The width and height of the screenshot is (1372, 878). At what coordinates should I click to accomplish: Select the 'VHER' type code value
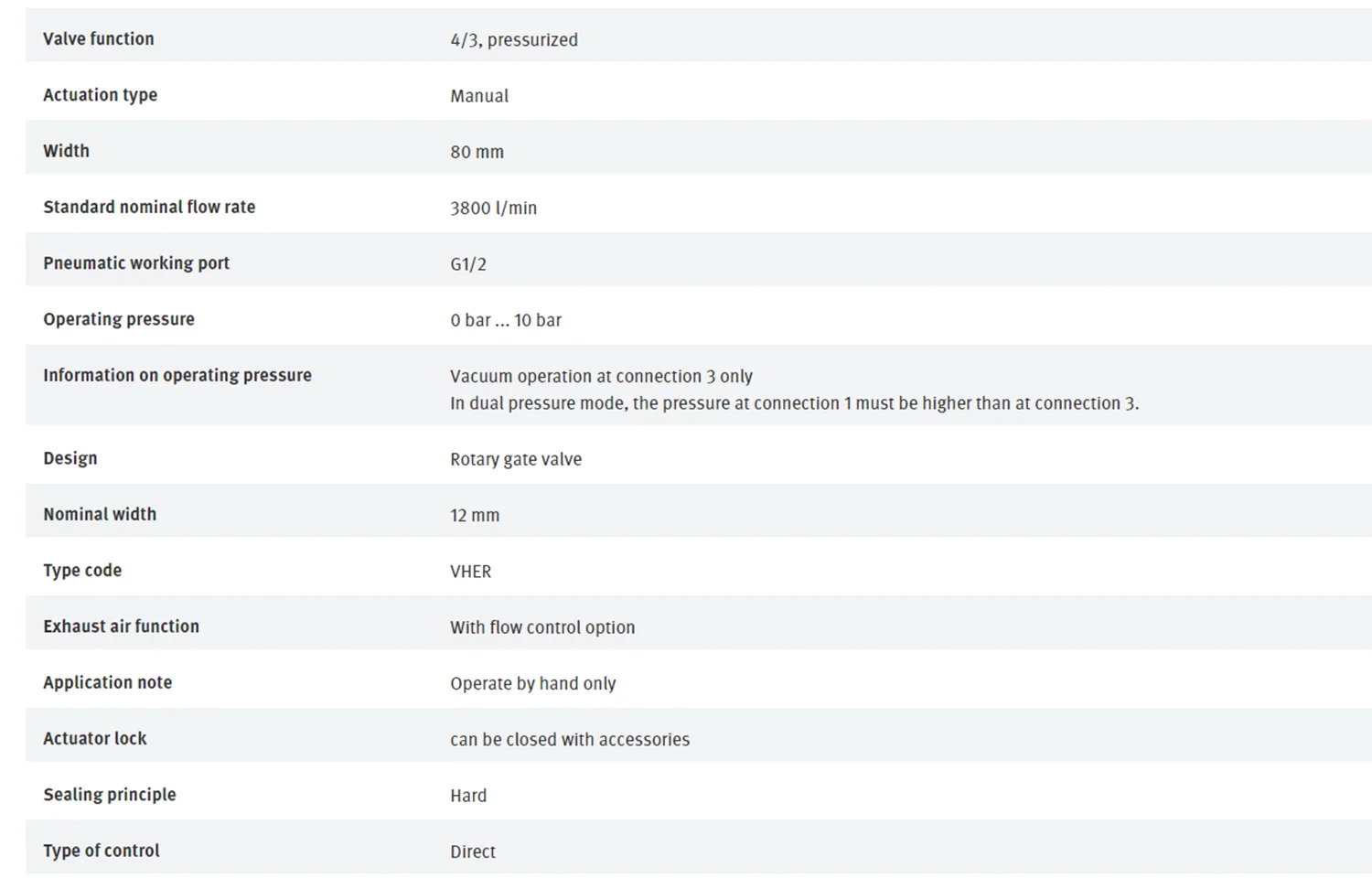click(470, 572)
